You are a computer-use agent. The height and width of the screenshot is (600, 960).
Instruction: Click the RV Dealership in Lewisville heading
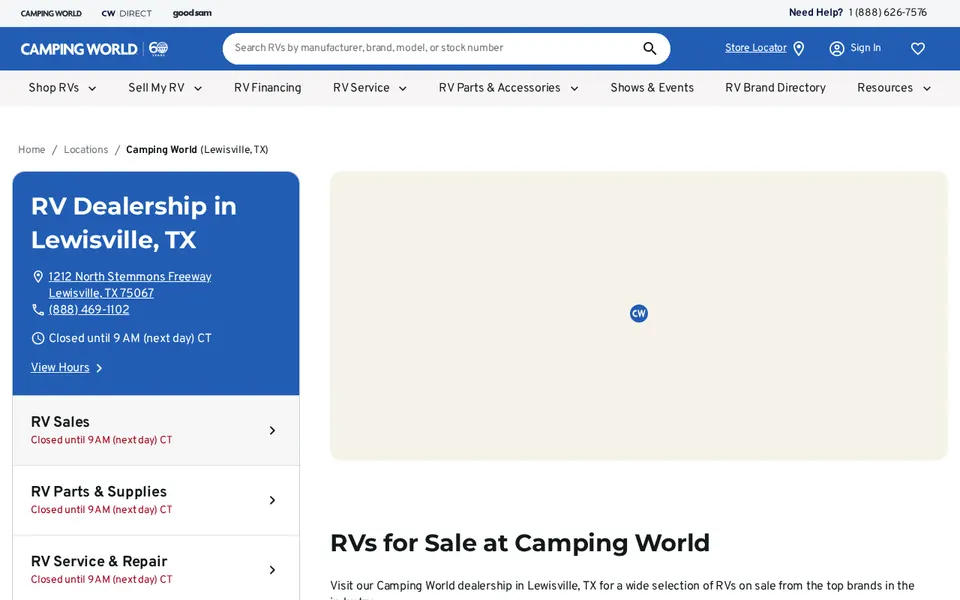(133, 223)
